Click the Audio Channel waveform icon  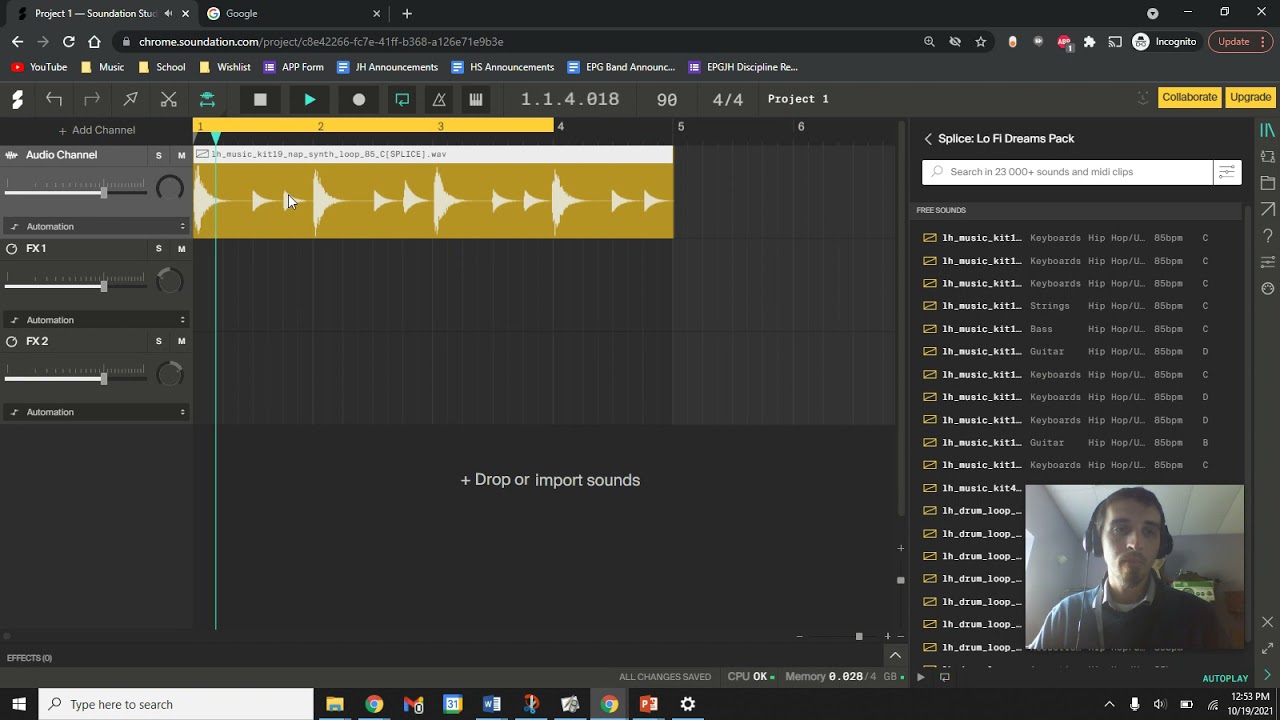(x=12, y=155)
